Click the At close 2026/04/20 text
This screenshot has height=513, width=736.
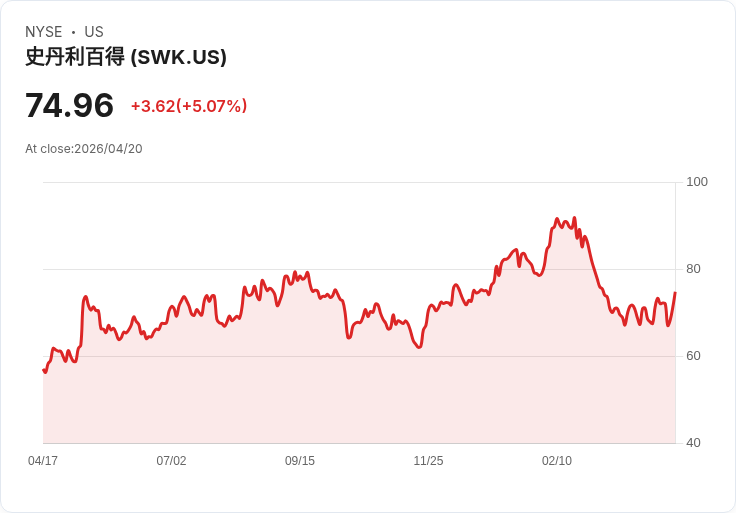84,149
